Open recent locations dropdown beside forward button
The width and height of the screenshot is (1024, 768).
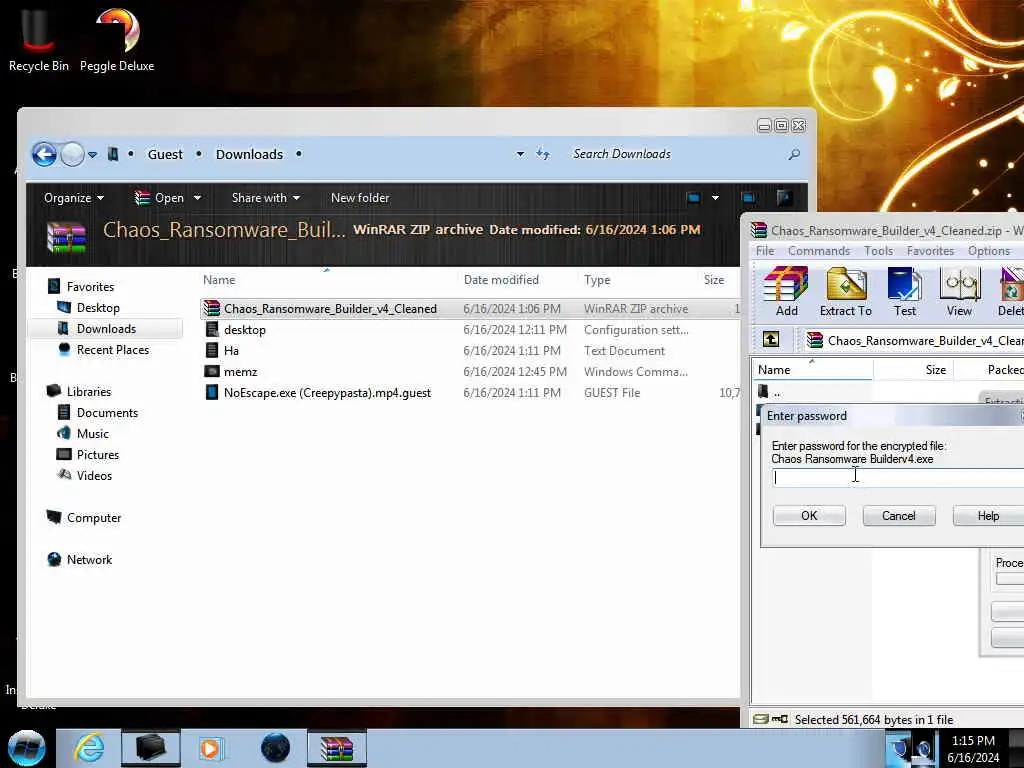(93, 155)
